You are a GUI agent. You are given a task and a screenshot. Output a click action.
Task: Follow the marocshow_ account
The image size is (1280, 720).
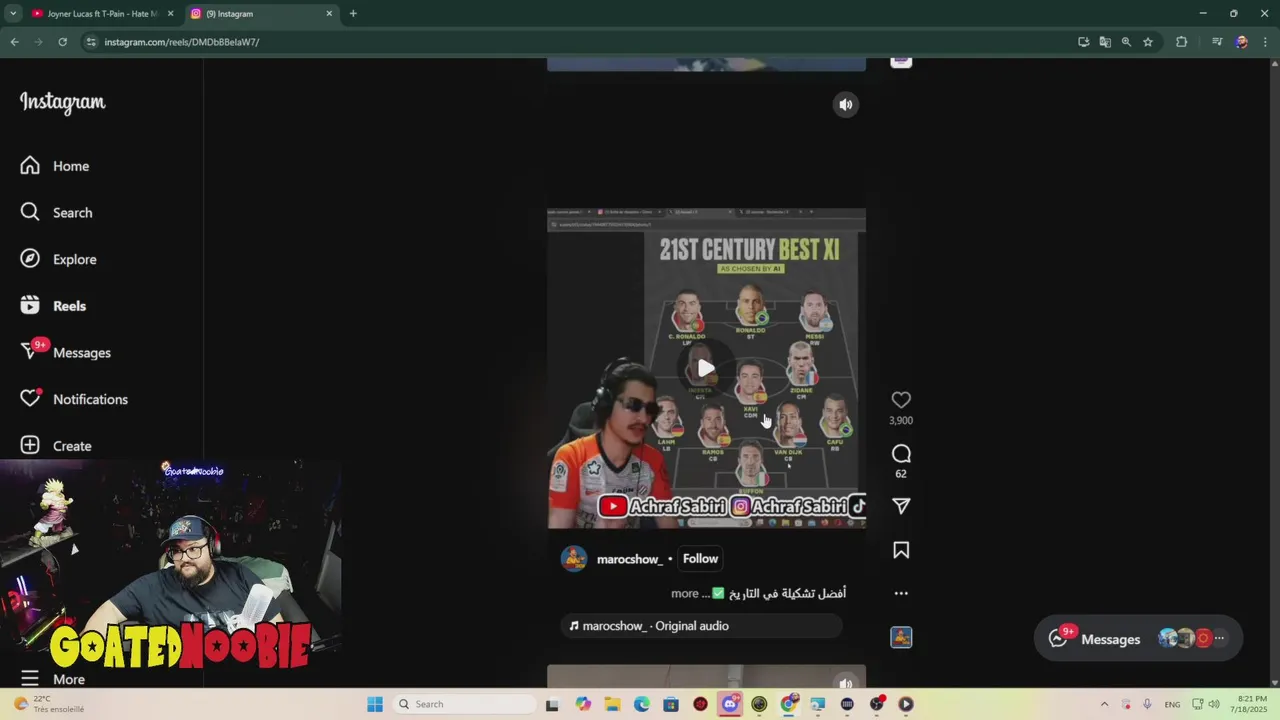click(x=700, y=559)
